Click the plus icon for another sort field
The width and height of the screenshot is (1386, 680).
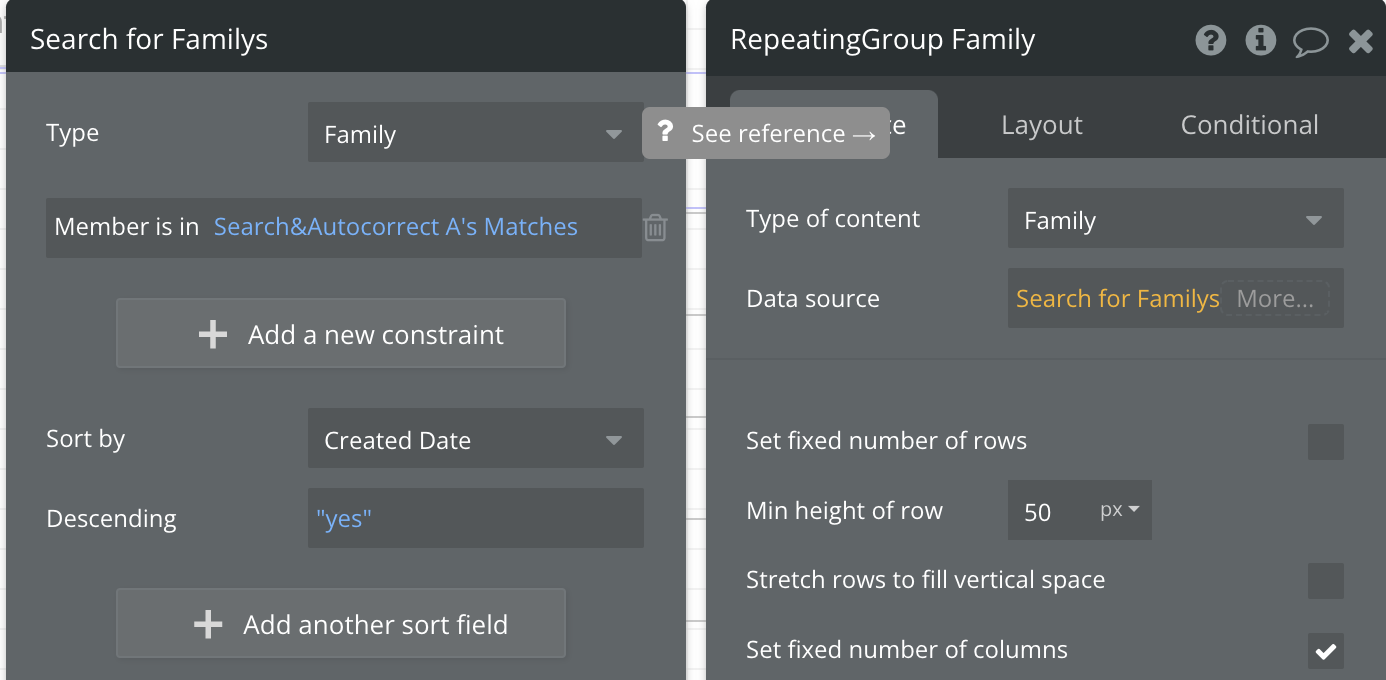[208, 624]
